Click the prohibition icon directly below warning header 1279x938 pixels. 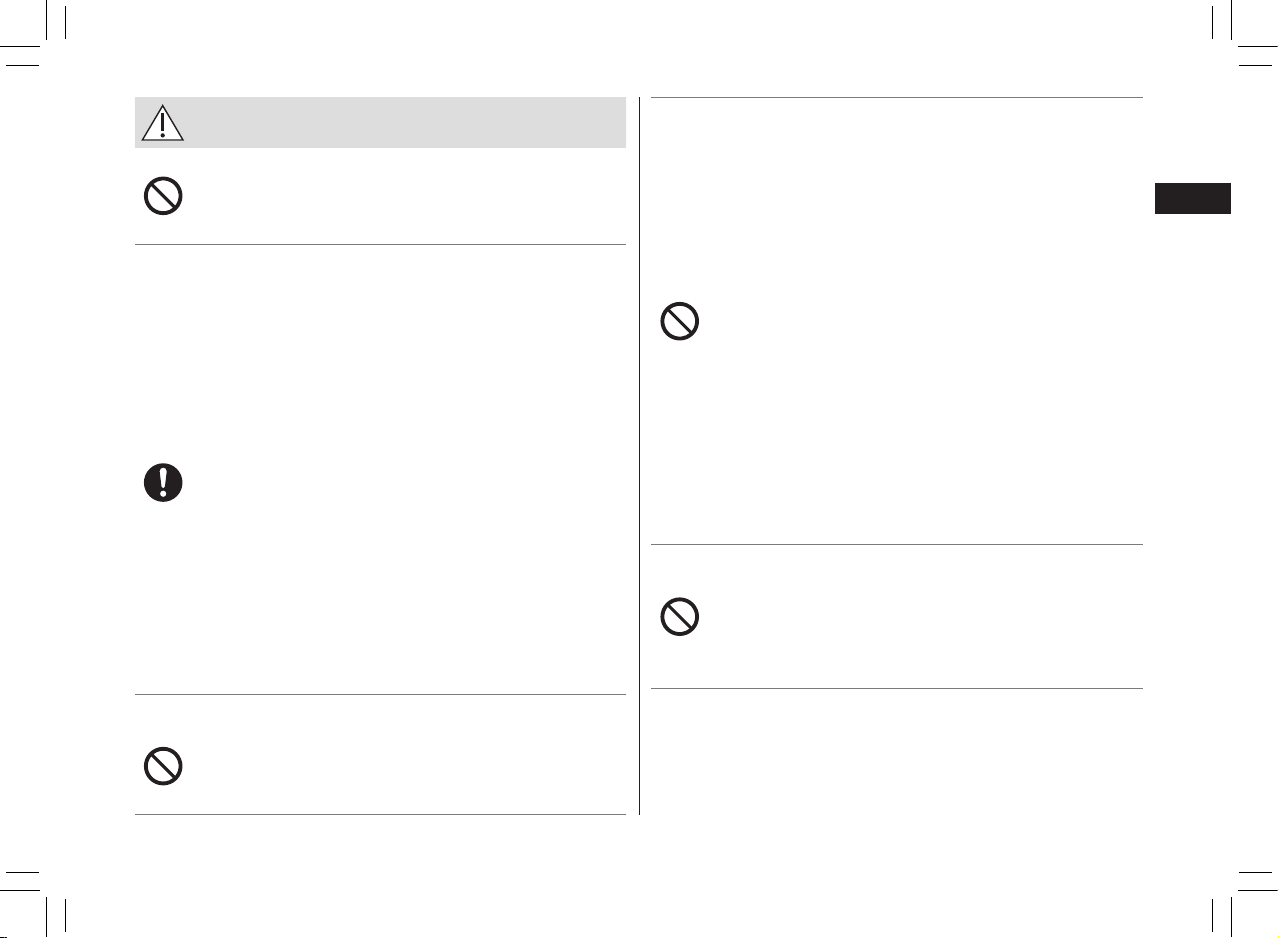click(163, 196)
